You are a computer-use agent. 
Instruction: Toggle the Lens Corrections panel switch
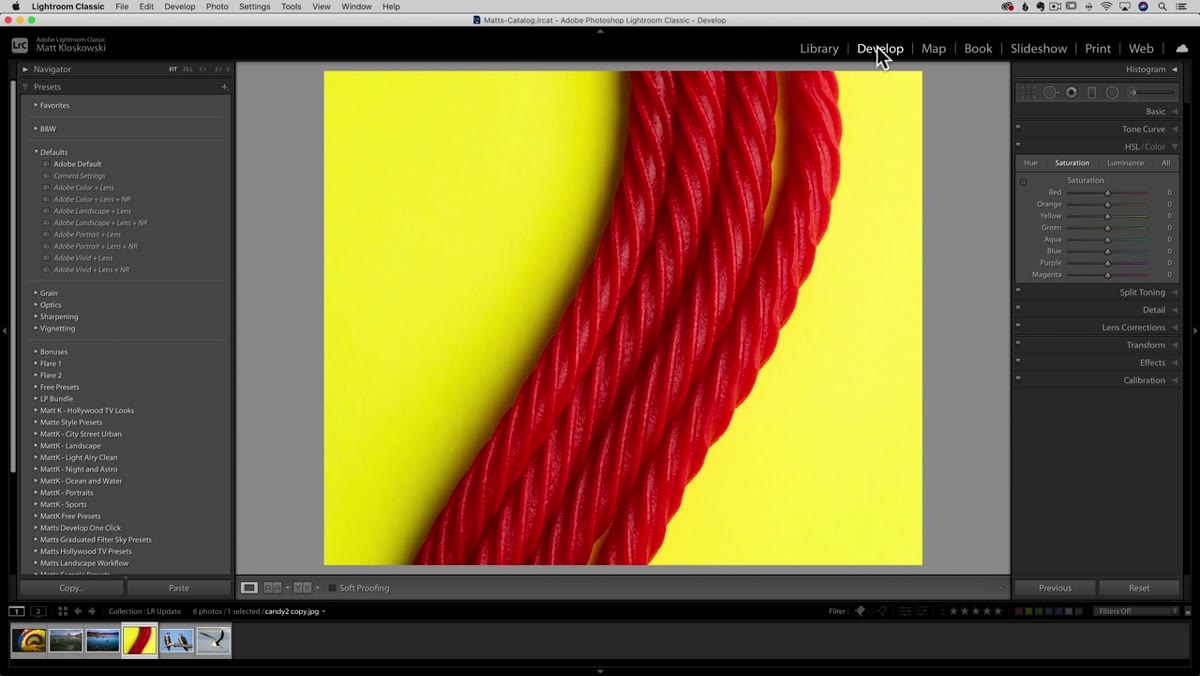pyautogui.click(x=1018, y=325)
